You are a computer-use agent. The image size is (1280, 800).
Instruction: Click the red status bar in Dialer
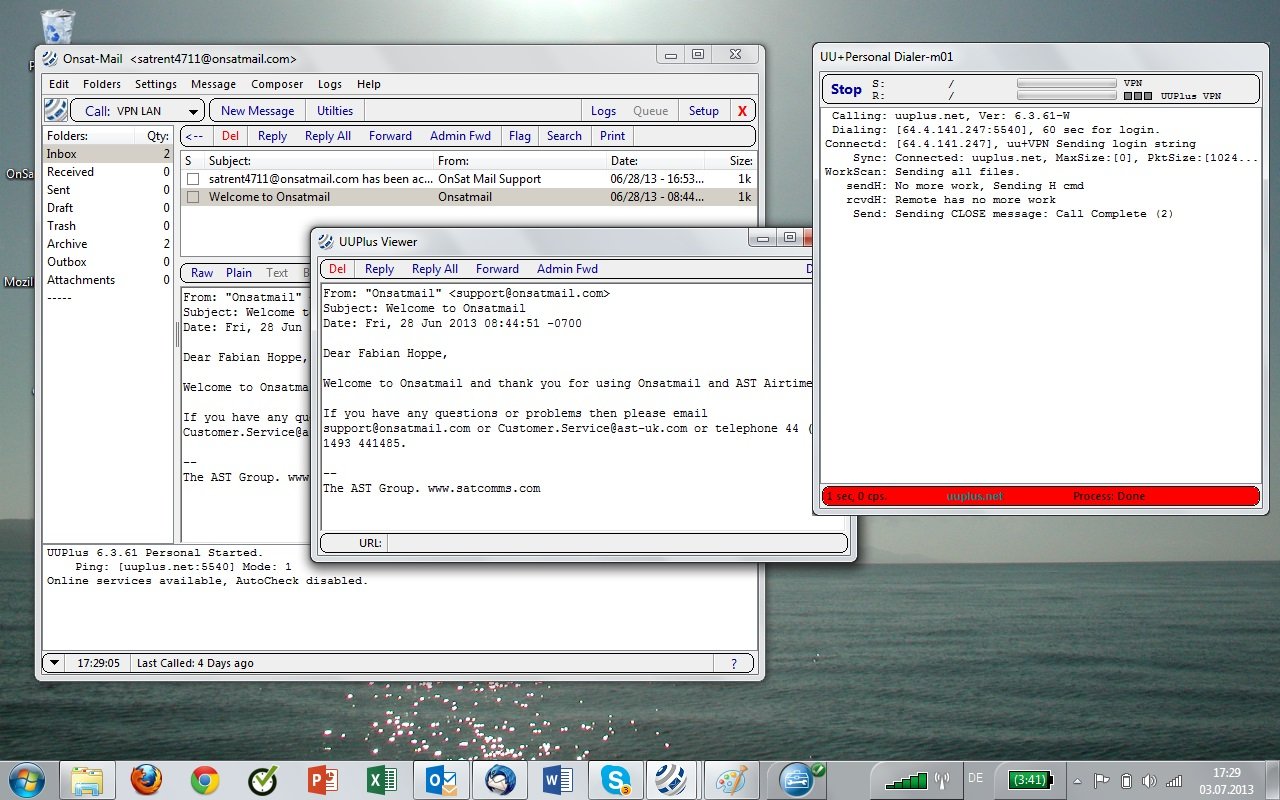(x=1040, y=496)
